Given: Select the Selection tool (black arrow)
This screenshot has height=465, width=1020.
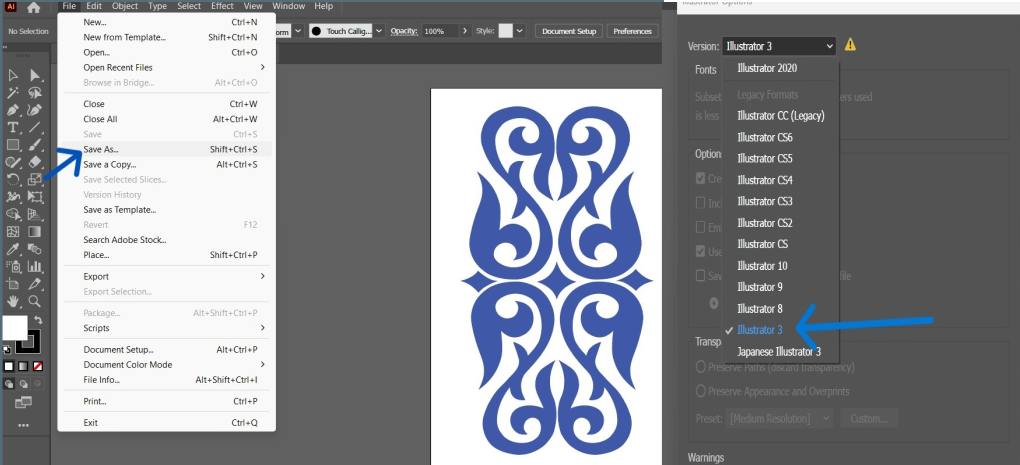Looking at the screenshot, I should [x=12, y=75].
